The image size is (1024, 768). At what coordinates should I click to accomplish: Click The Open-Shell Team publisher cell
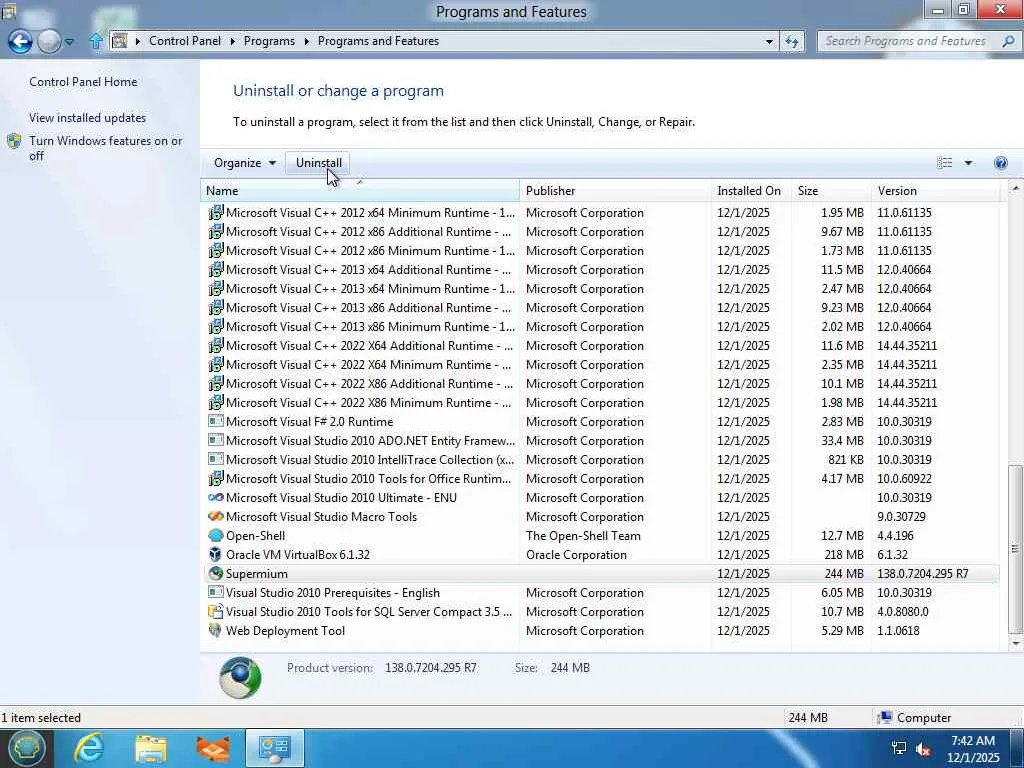tap(583, 536)
